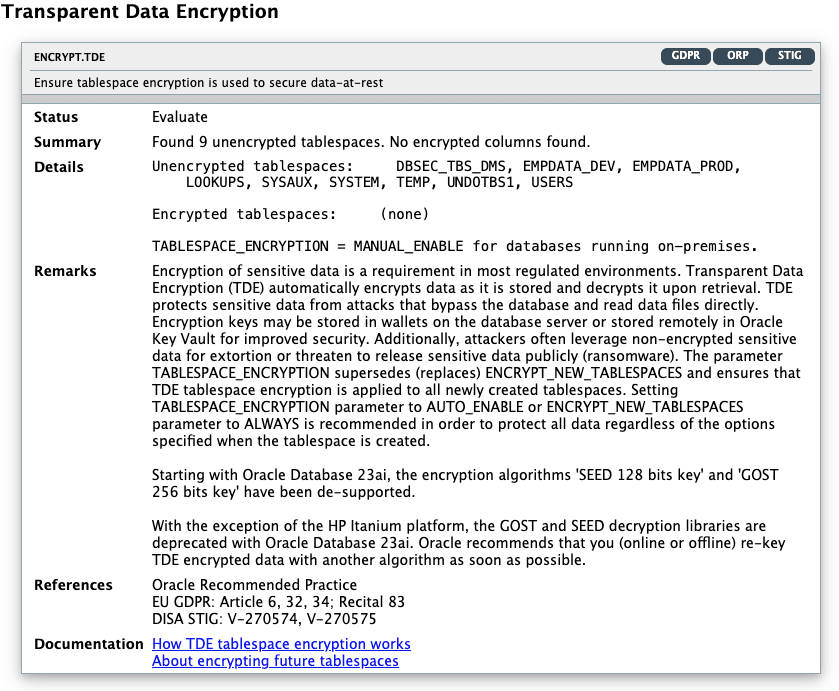
Task: Open the 'How TDE tablespace encryption works' link
Action: point(281,644)
